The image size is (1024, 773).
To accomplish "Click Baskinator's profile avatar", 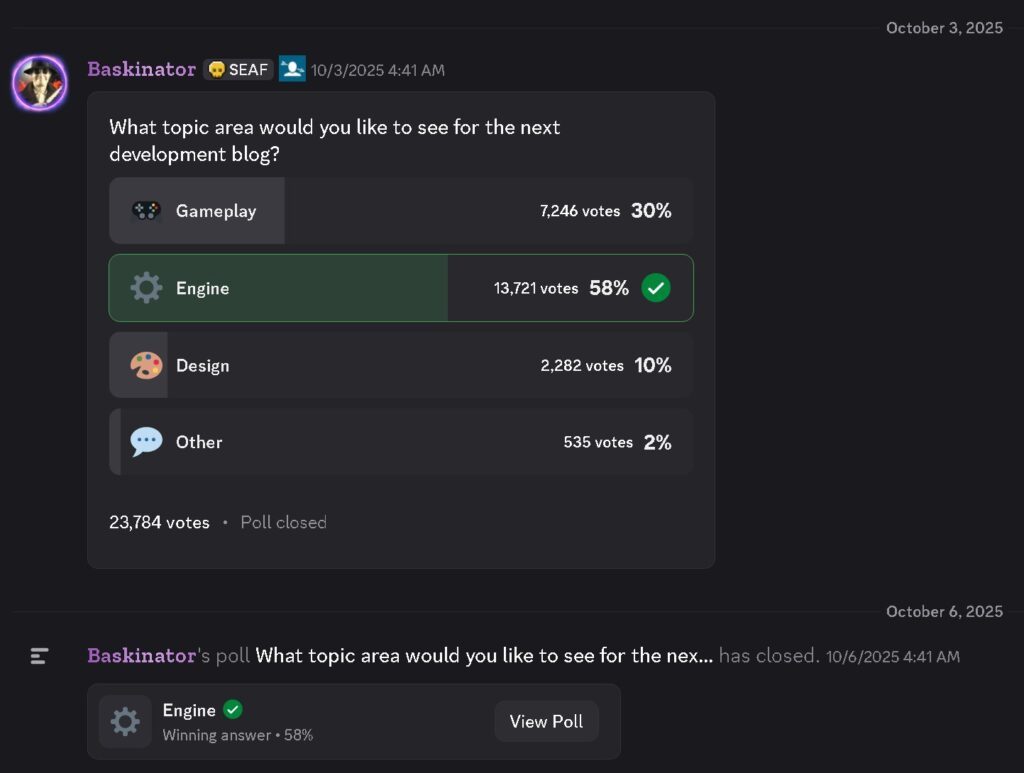I will tap(39, 83).
